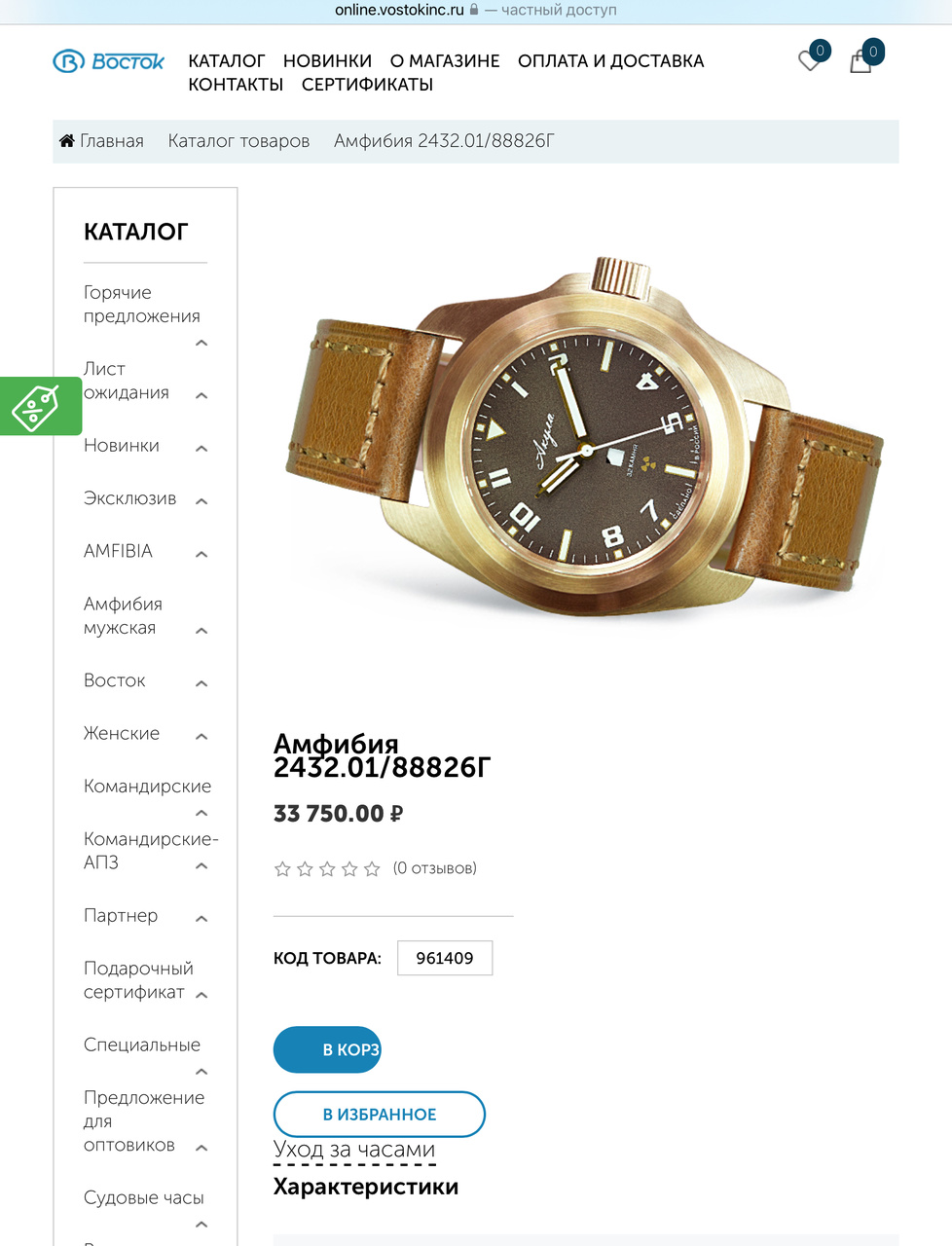The image size is (952, 1246).
Task: Open the wishlist heart icon
Action: pyautogui.click(x=809, y=61)
